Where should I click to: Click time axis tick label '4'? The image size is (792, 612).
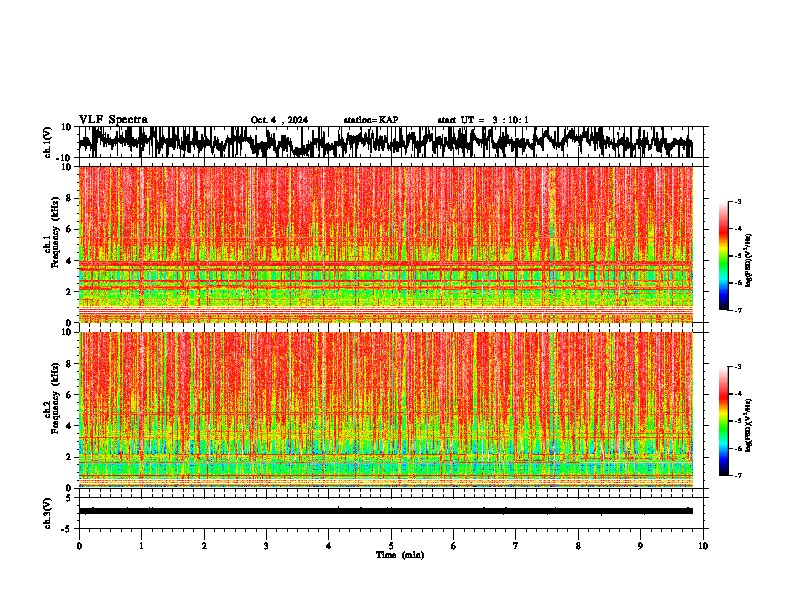point(329,546)
